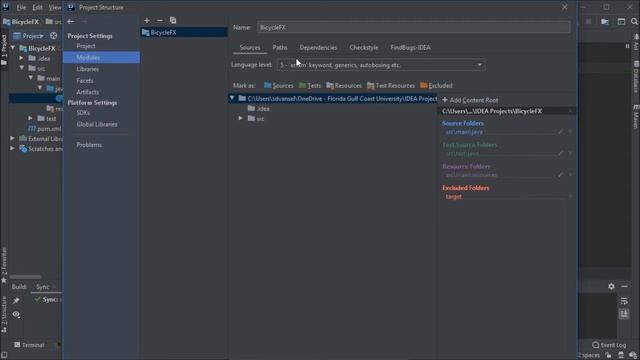Edit the test source folder properties pencil
The height and width of the screenshot is (360, 640).
(560, 153)
